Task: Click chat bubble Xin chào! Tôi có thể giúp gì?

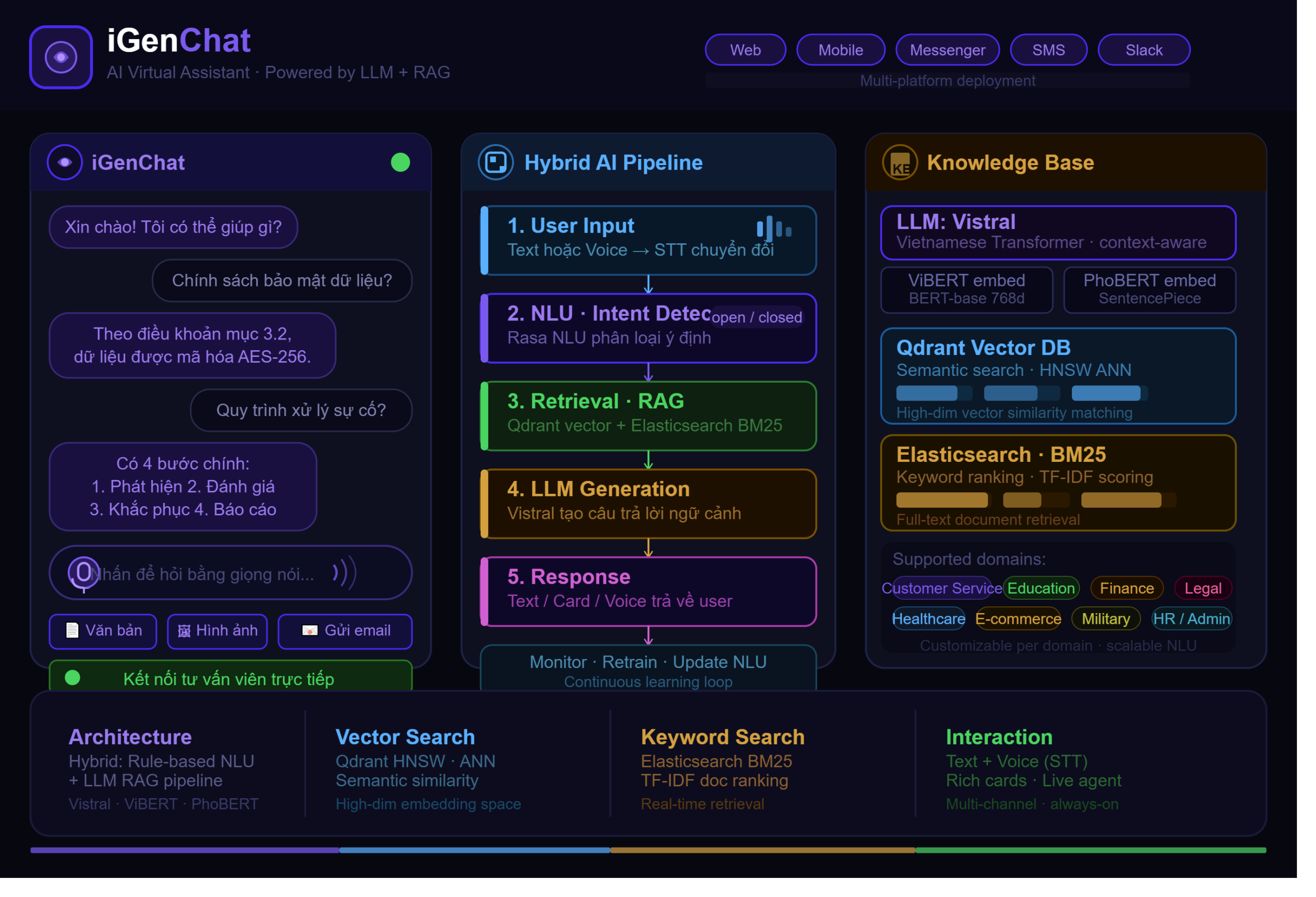Action: click(x=173, y=227)
